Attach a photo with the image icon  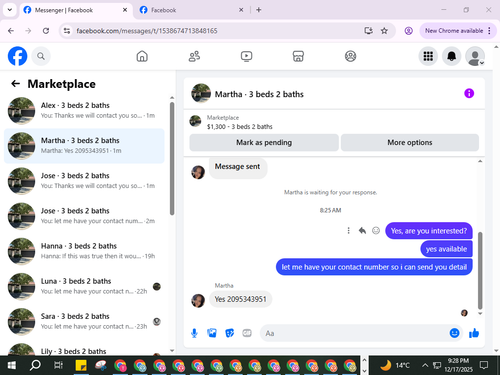(212, 333)
